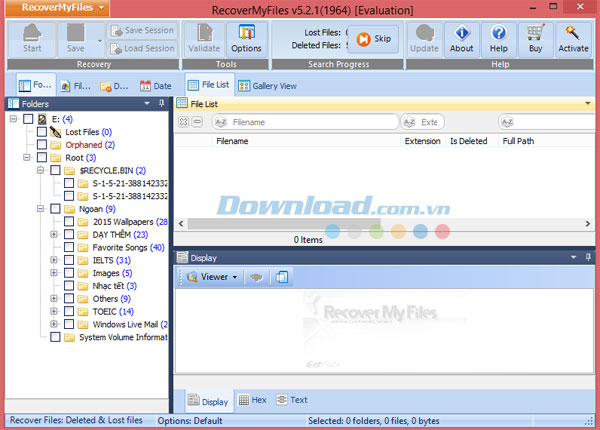Open the Folders panel dropdown arrow
The height and width of the screenshot is (430, 600).
coord(147,104)
